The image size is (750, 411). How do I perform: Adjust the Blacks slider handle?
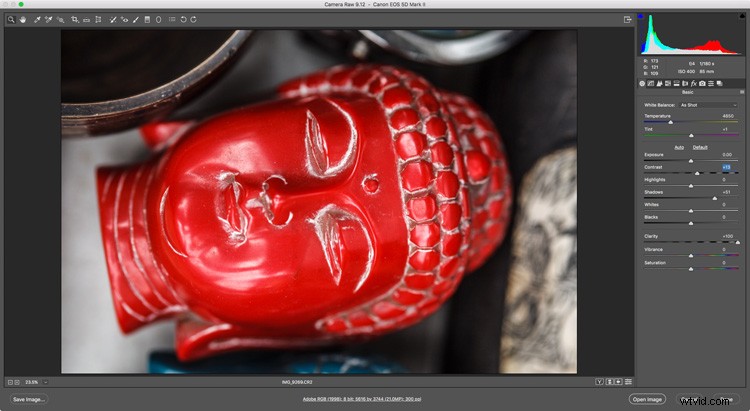(x=691, y=223)
